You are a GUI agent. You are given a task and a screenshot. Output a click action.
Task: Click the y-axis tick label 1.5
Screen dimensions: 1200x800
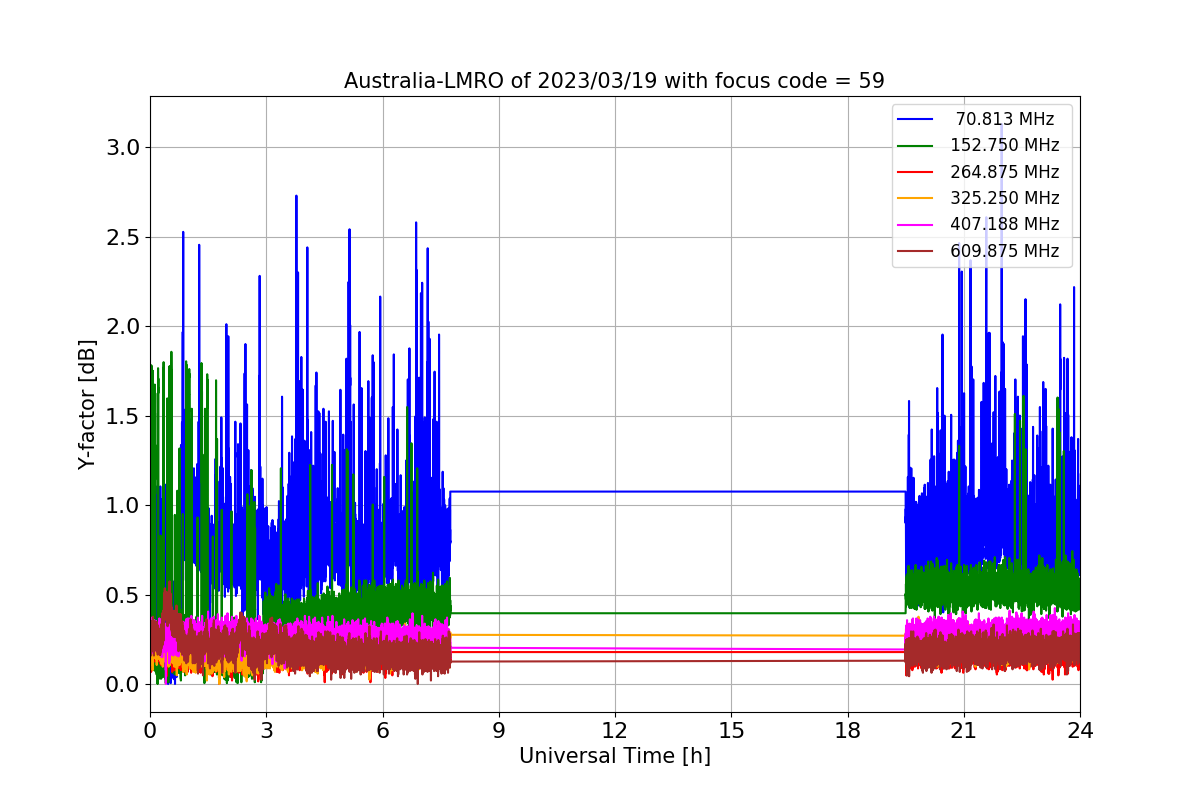tap(124, 417)
